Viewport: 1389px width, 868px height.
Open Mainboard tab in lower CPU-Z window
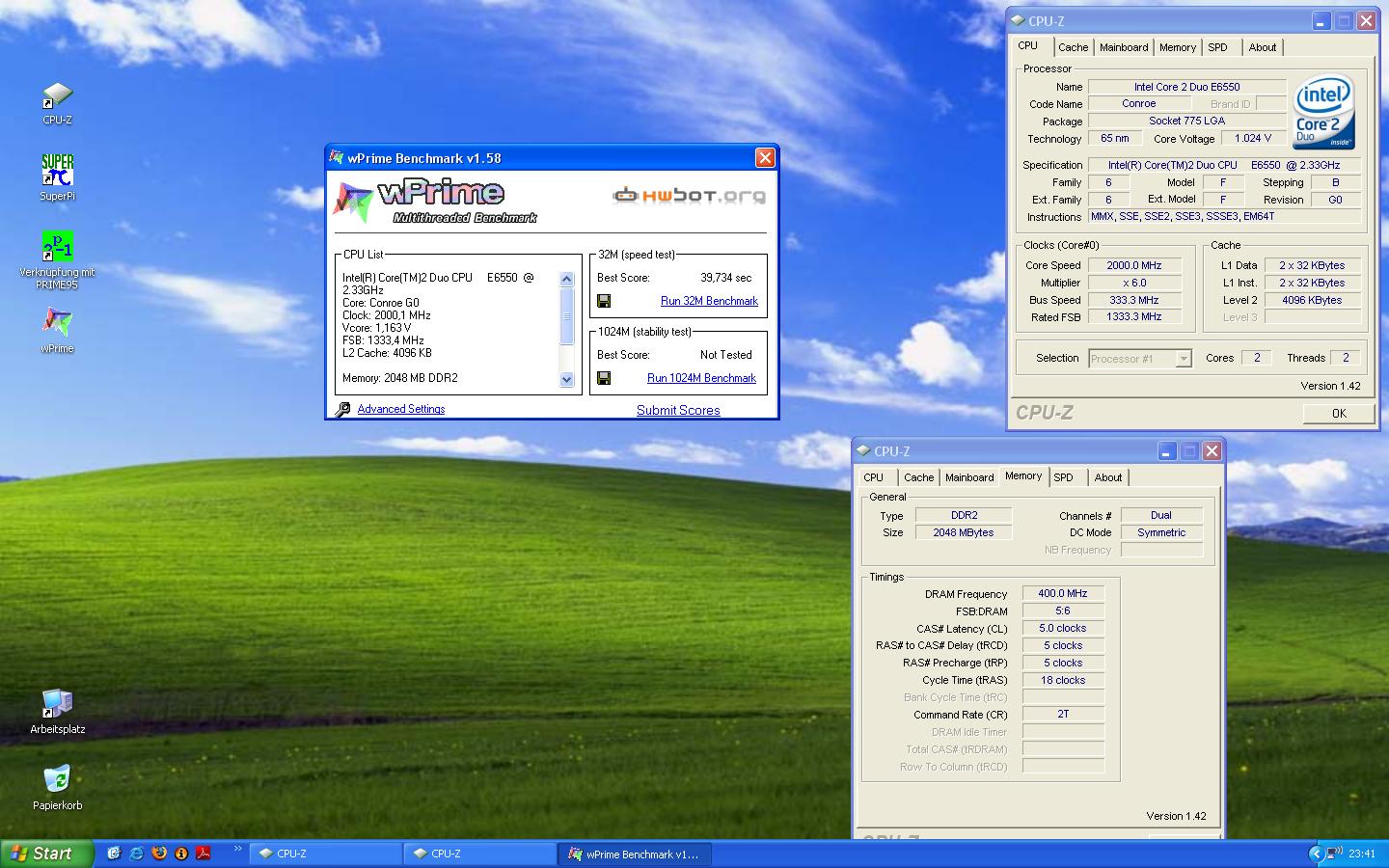[969, 477]
